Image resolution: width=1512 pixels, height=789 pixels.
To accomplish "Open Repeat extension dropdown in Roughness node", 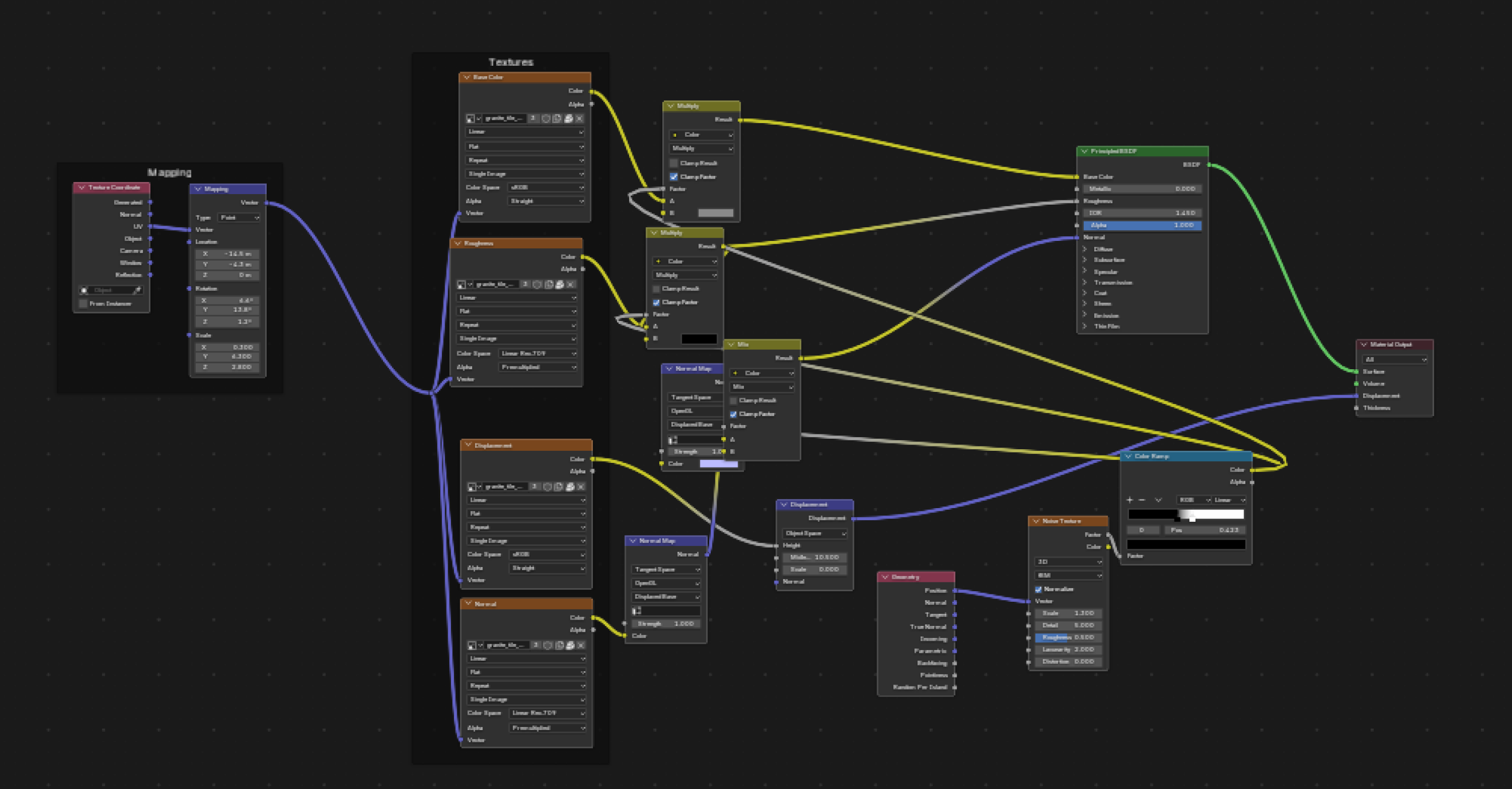I will 517,325.
